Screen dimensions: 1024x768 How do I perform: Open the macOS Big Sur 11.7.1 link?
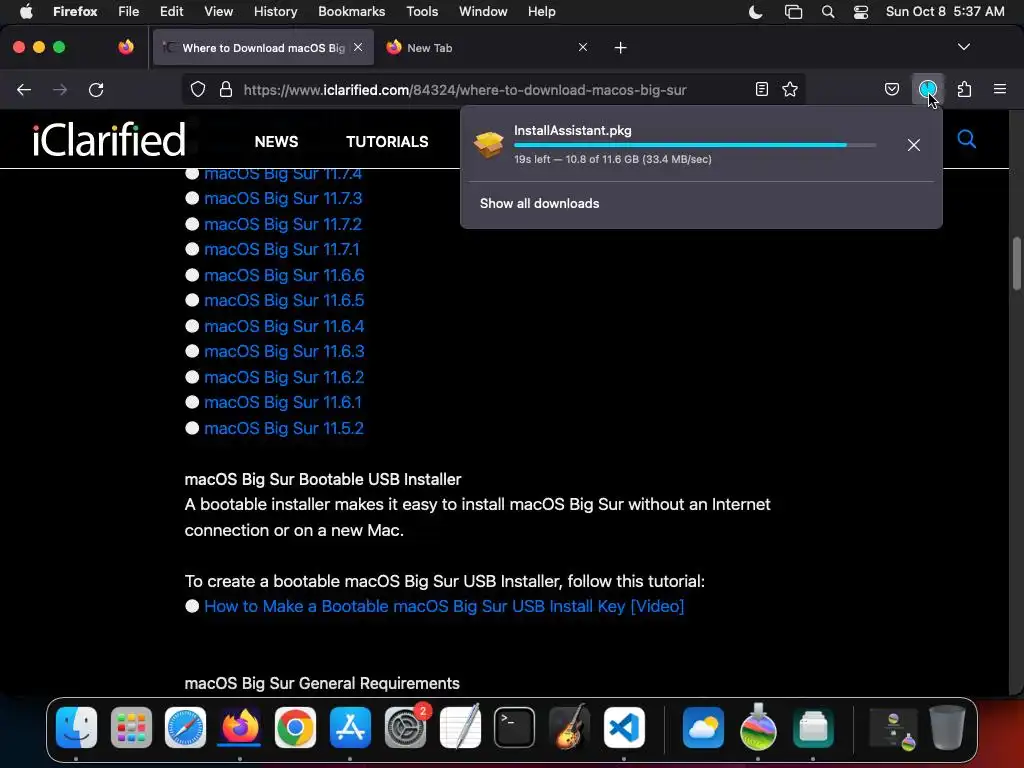point(281,249)
